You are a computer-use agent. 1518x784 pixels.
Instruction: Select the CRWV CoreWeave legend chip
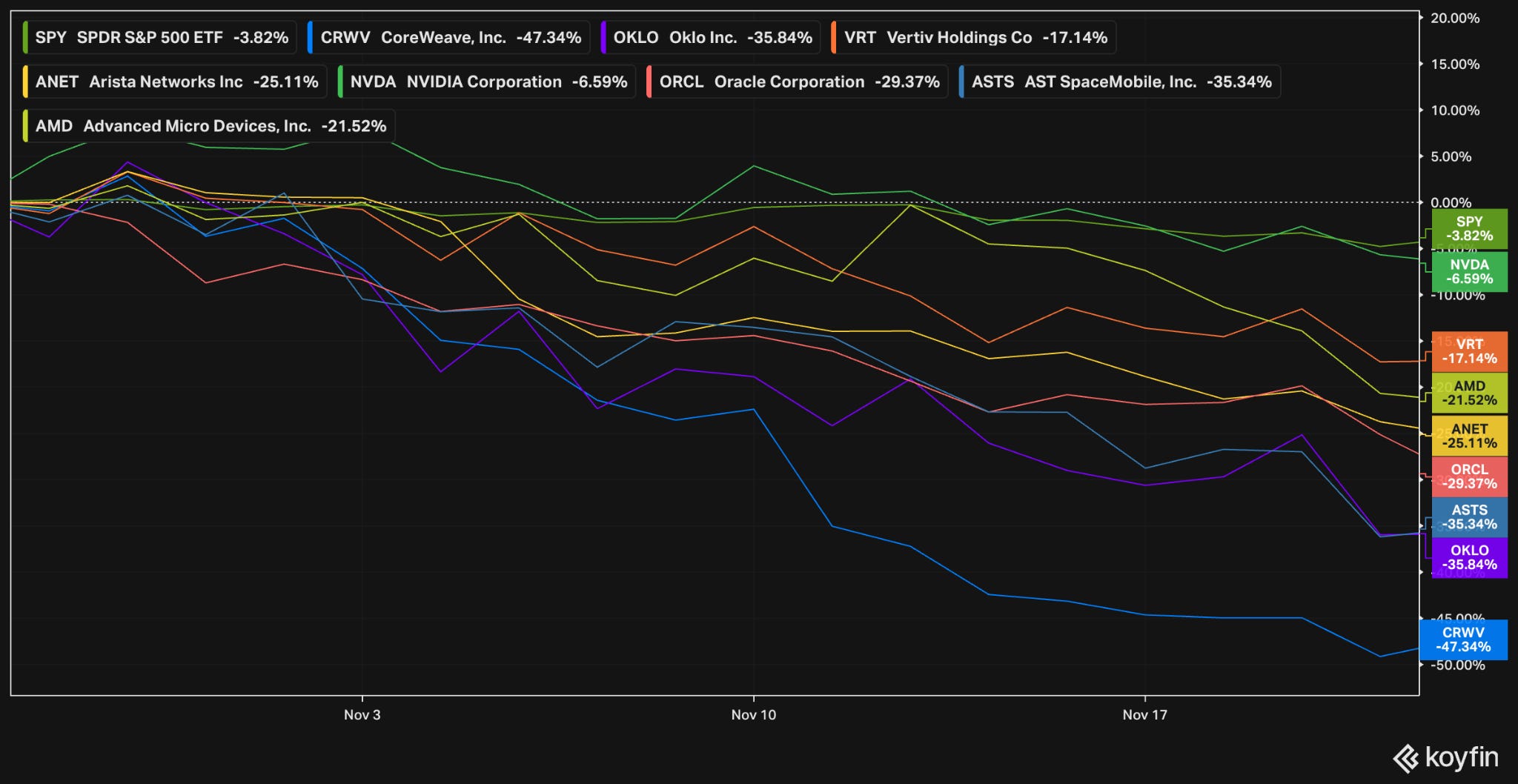coord(448,37)
